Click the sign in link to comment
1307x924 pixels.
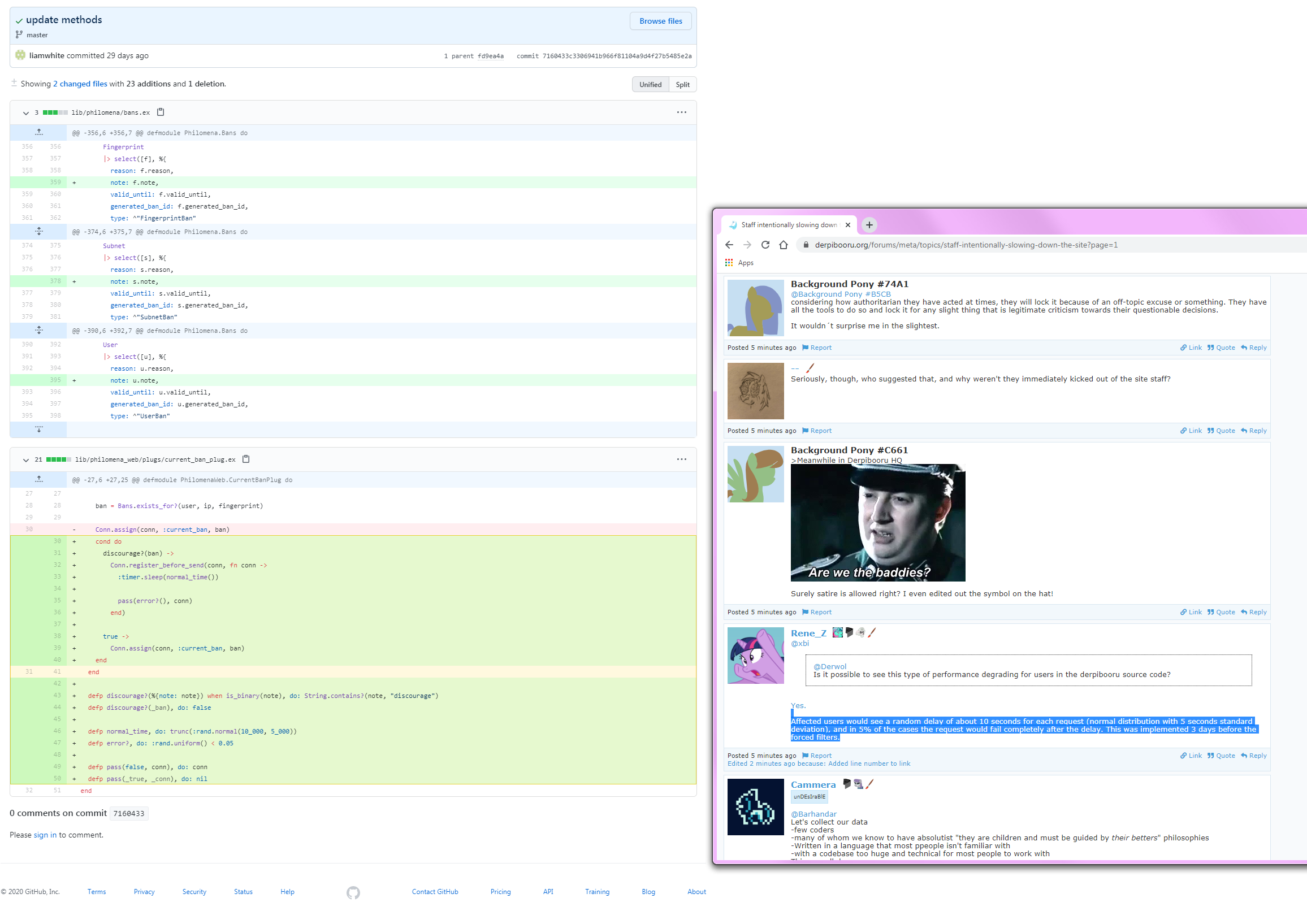[45, 835]
